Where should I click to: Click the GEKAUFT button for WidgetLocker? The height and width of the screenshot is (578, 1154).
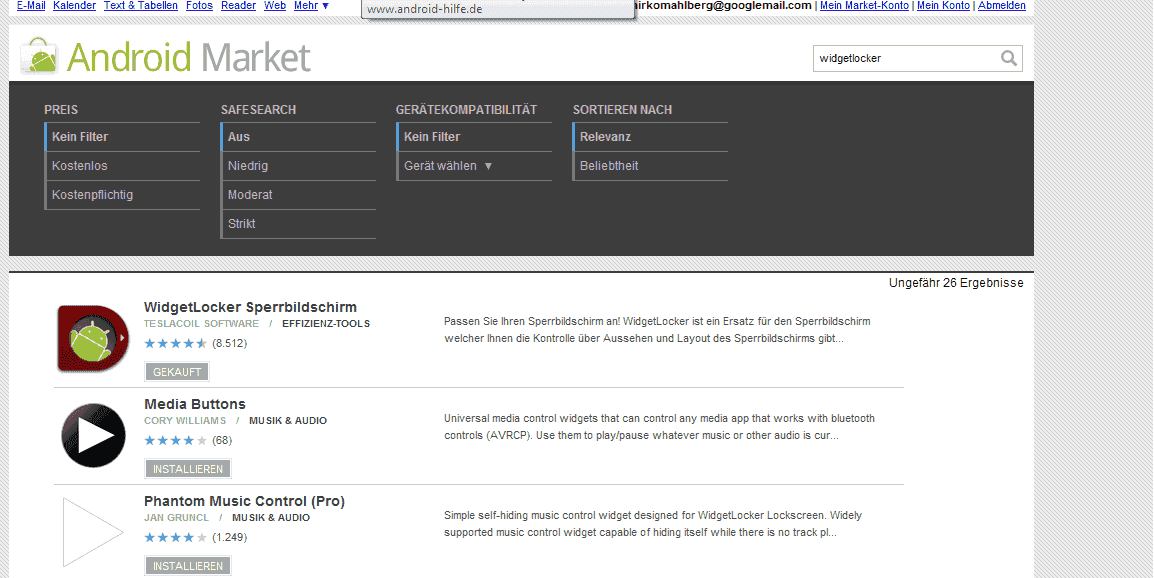click(177, 372)
